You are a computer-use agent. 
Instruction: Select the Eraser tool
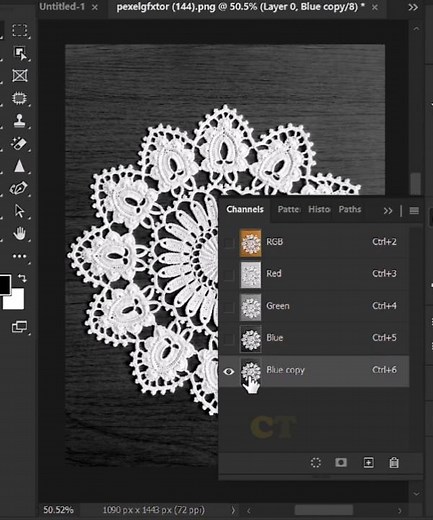(x=19, y=144)
